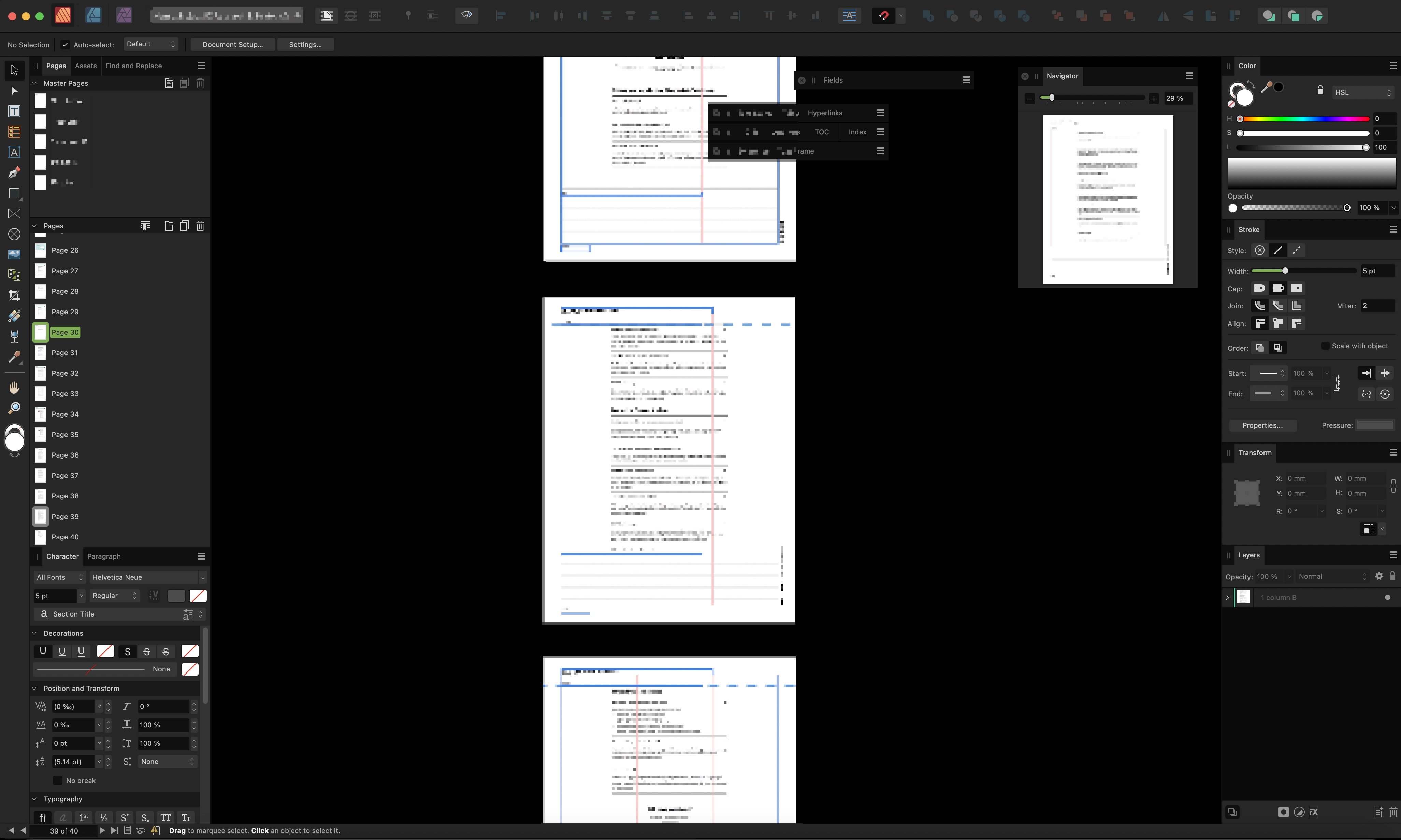Zoom in with Navigator plus button
Viewport: 1401px width, 840px height.
(1154, 99)
